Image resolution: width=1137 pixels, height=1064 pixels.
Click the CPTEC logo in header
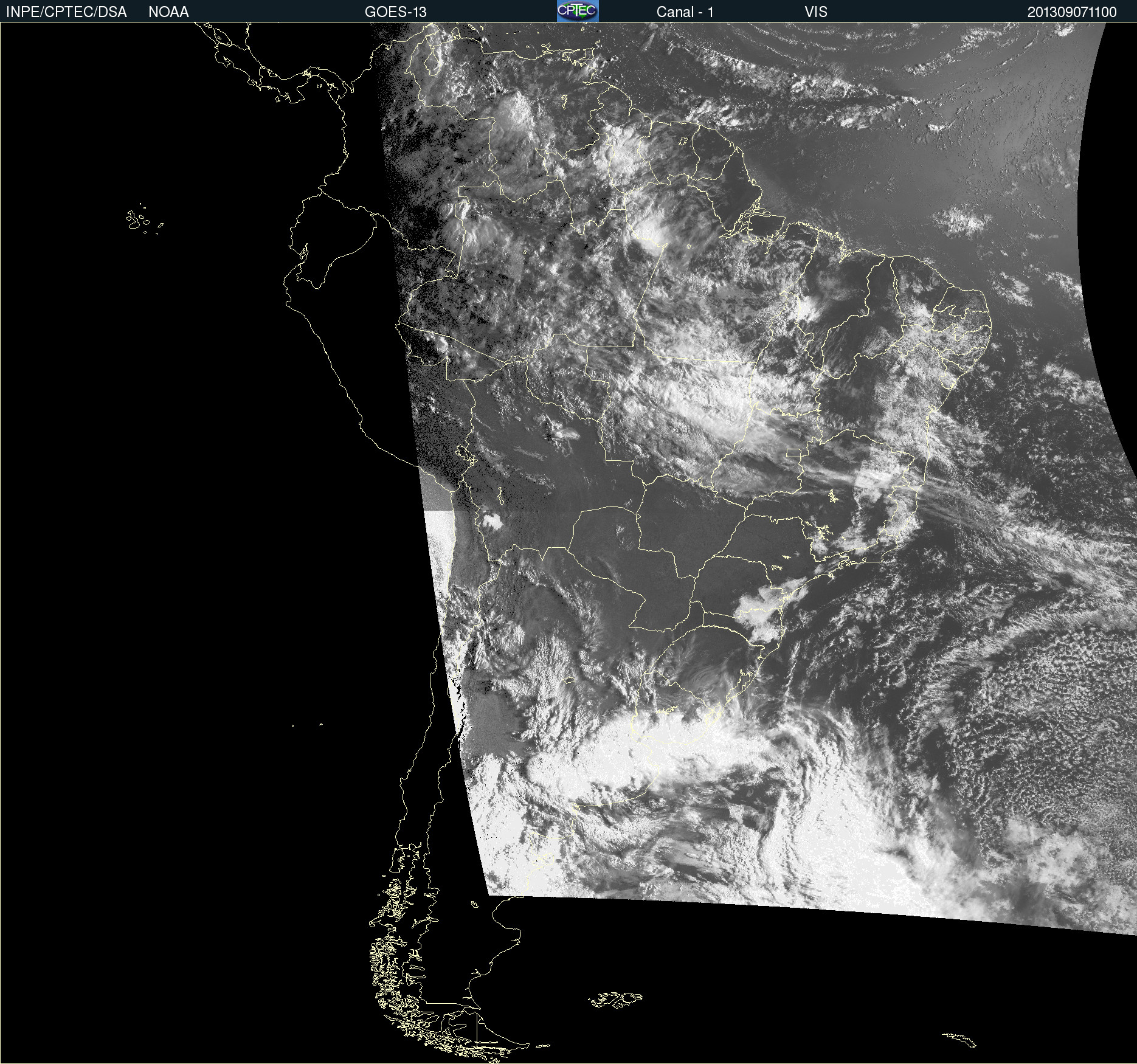tap(578, 11)
